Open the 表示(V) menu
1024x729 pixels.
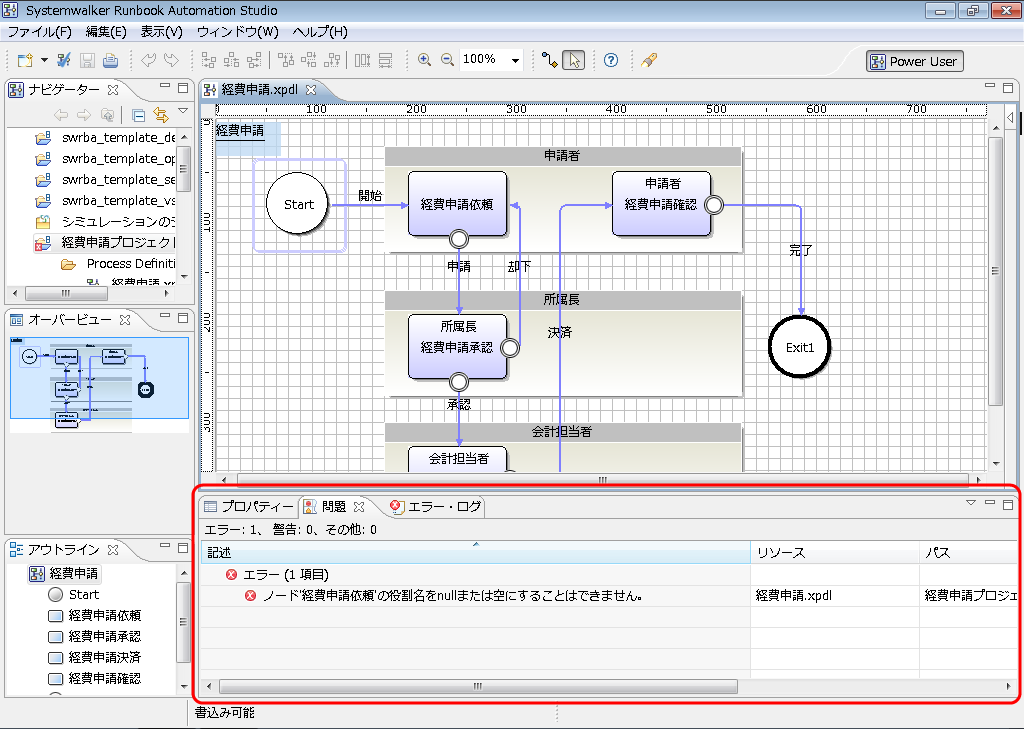pos(161,32)
